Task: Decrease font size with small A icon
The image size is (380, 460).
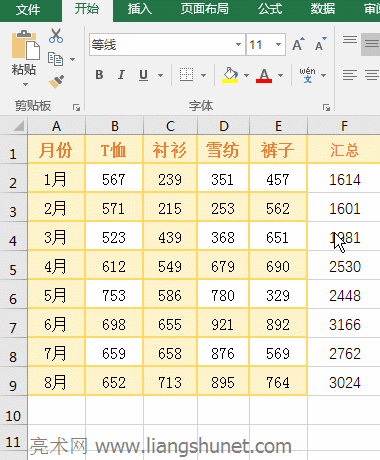Action: click(x=320, y=44)
